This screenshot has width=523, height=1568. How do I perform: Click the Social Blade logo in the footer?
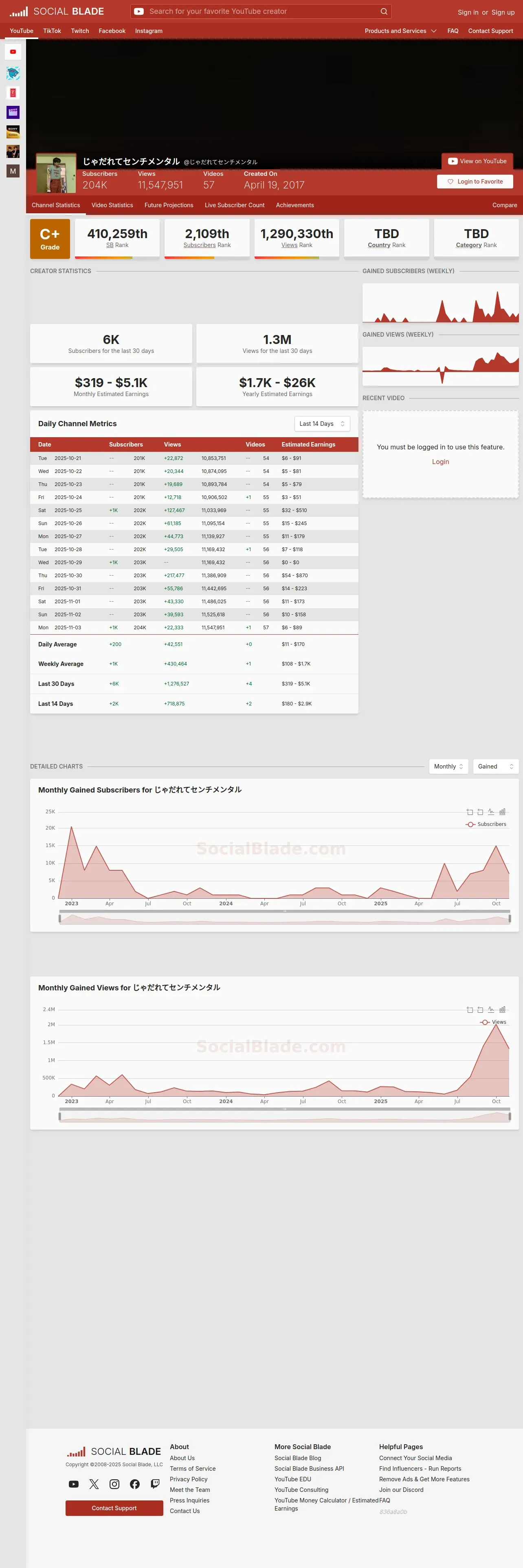click(x=114, y=1452)
